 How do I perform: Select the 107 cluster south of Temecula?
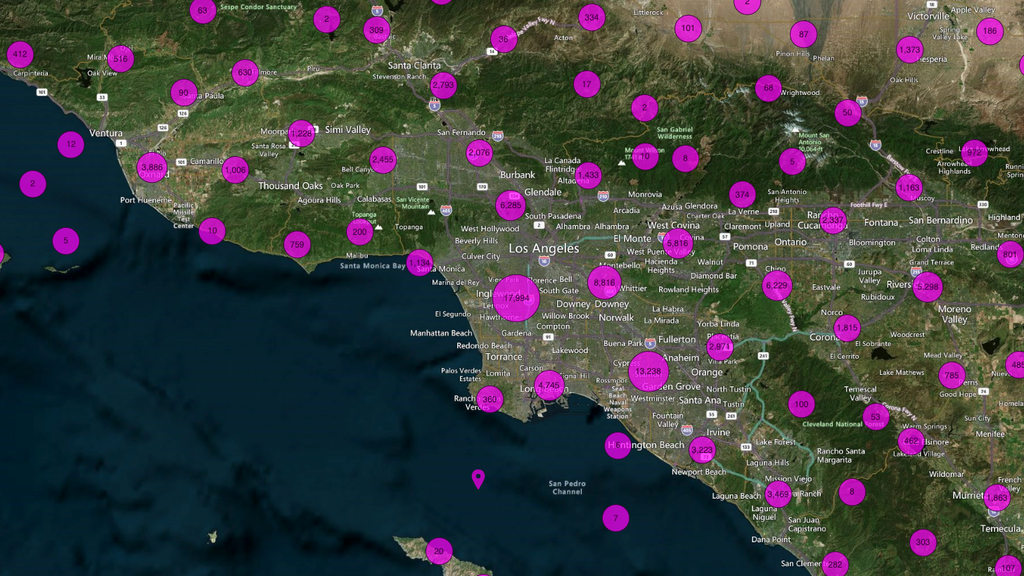coord(1008,568)
